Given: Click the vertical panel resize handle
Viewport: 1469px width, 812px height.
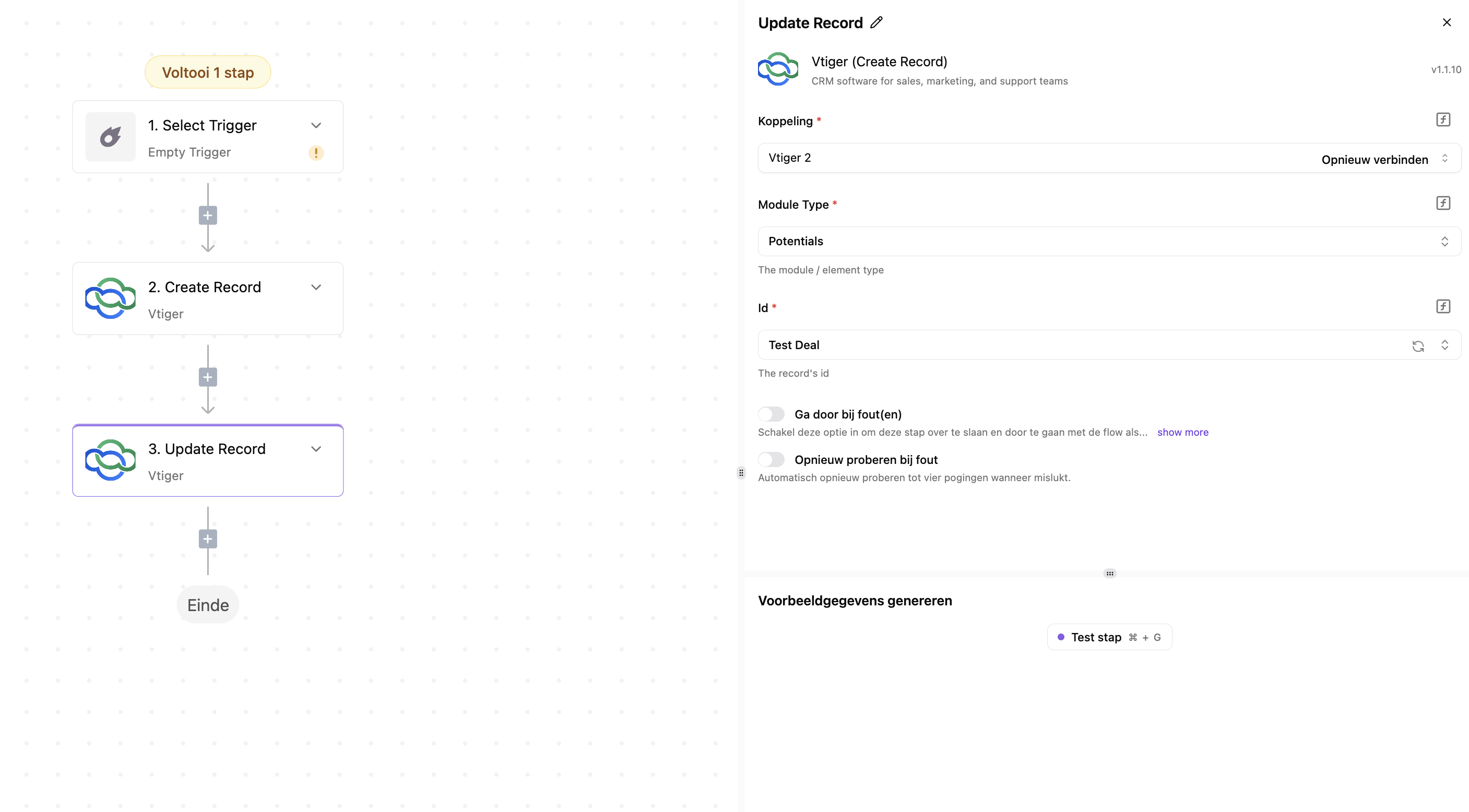Looking at the screenshot, I should (741, 473).
